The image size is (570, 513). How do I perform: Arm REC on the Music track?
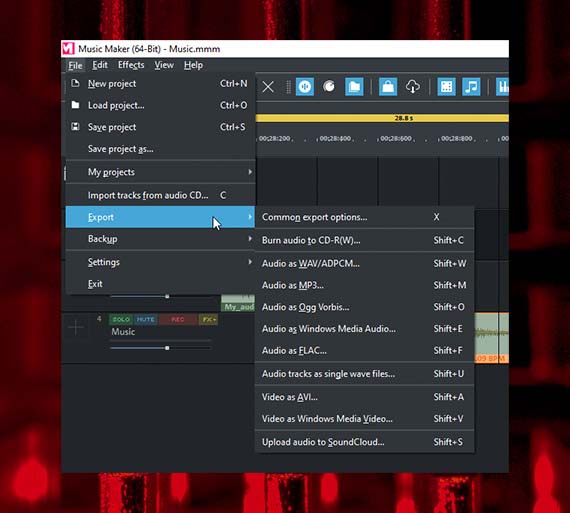pos(178,319)
